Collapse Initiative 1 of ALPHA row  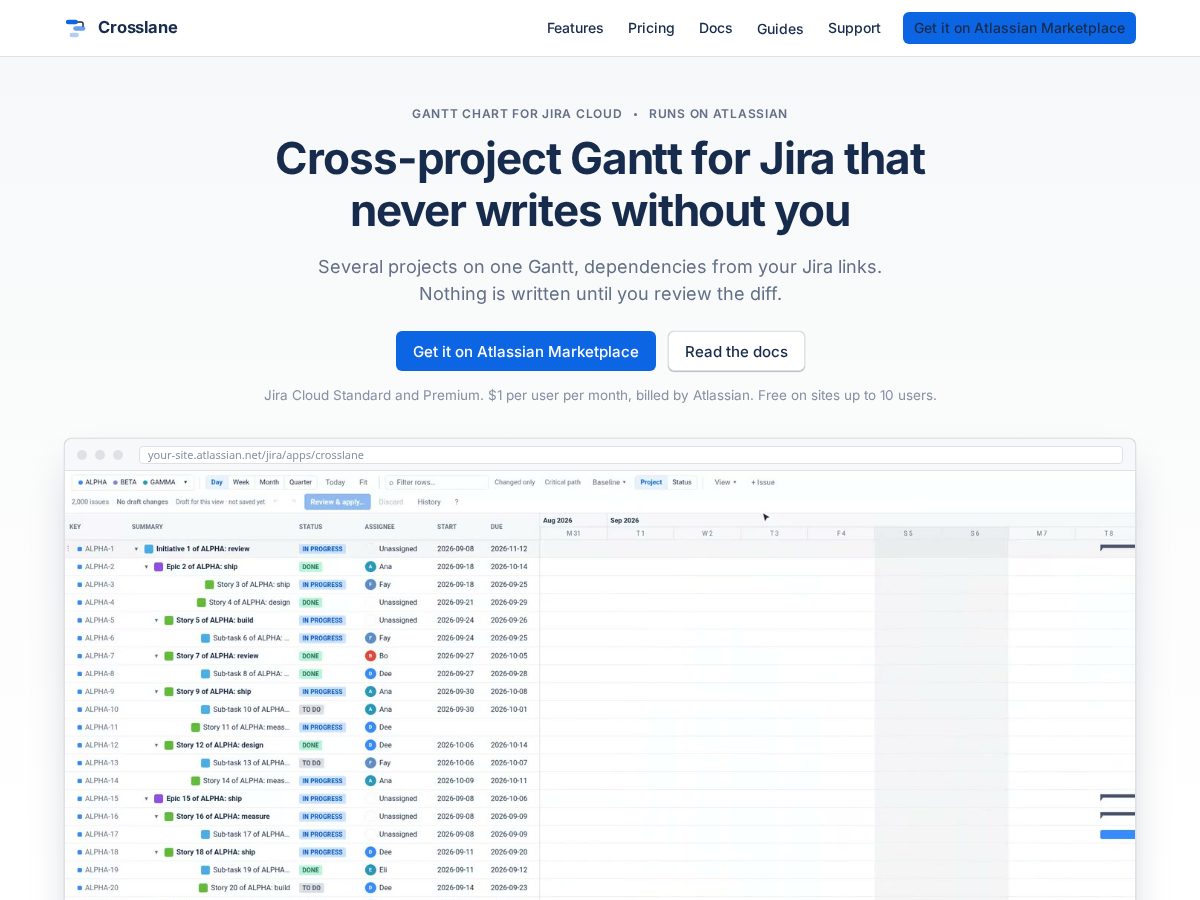[x=136, y=549]
